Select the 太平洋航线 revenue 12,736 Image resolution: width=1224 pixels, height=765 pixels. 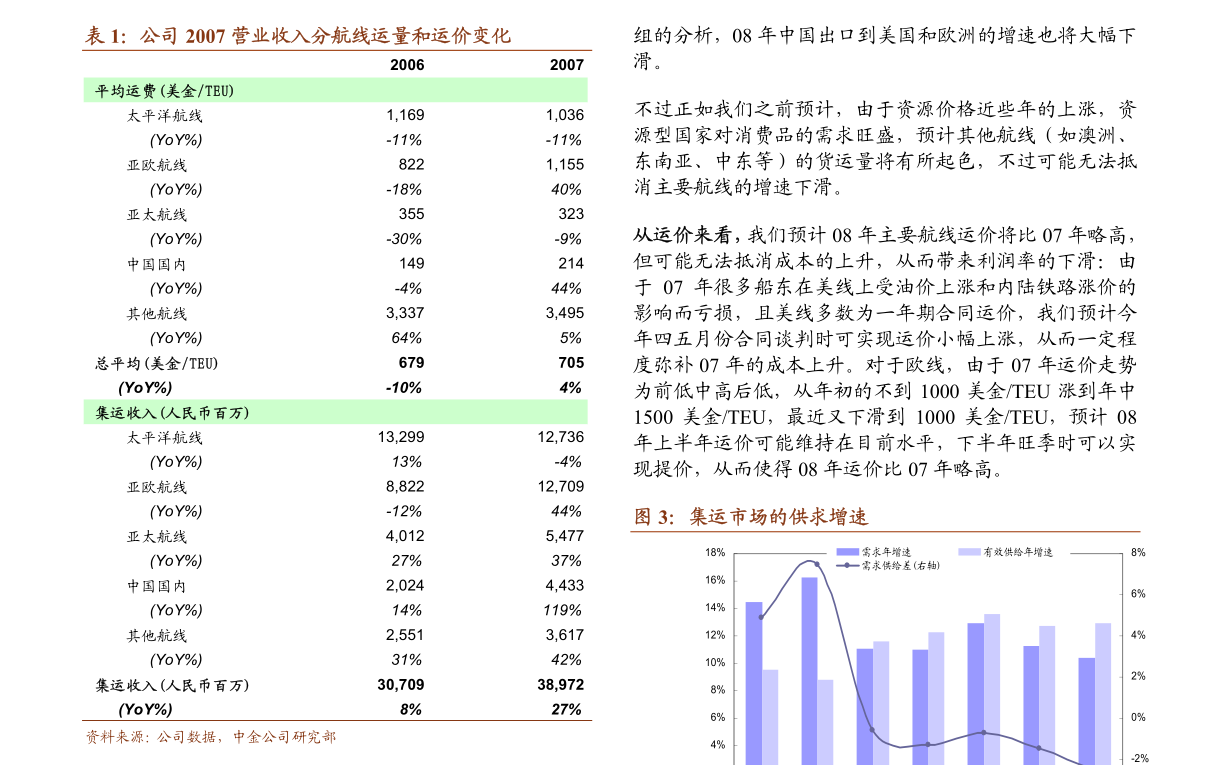click(x=561, y=437)
